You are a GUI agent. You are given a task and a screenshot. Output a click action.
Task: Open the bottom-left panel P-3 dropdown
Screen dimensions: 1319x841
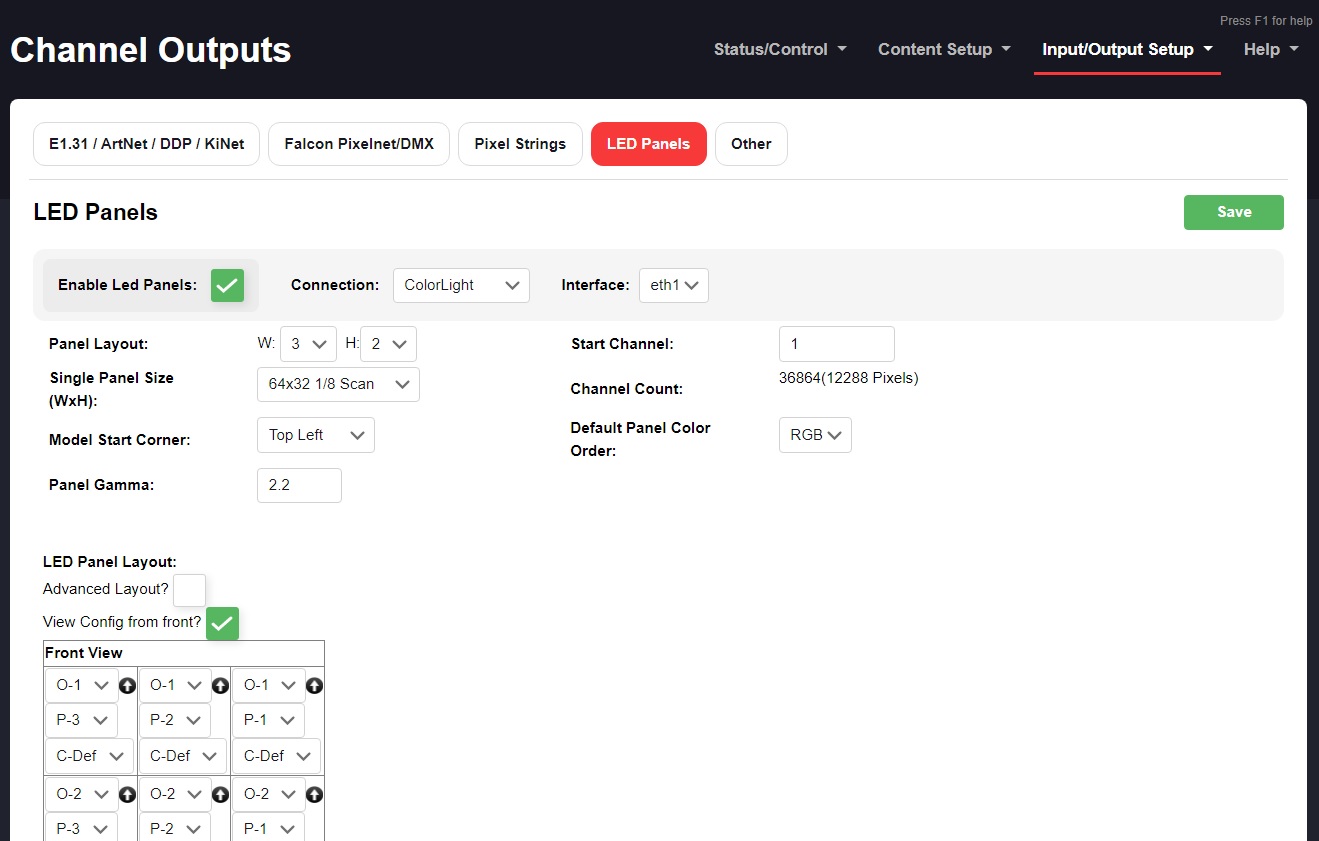[81, 828]
